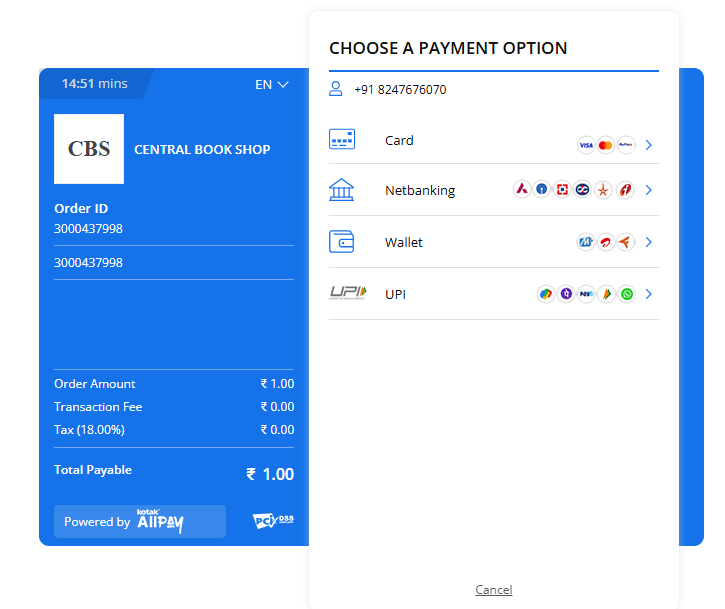Click the credit card icon beside Card
Image resolution: width=725 pixels, height=609 pixels.
point(342,139)
